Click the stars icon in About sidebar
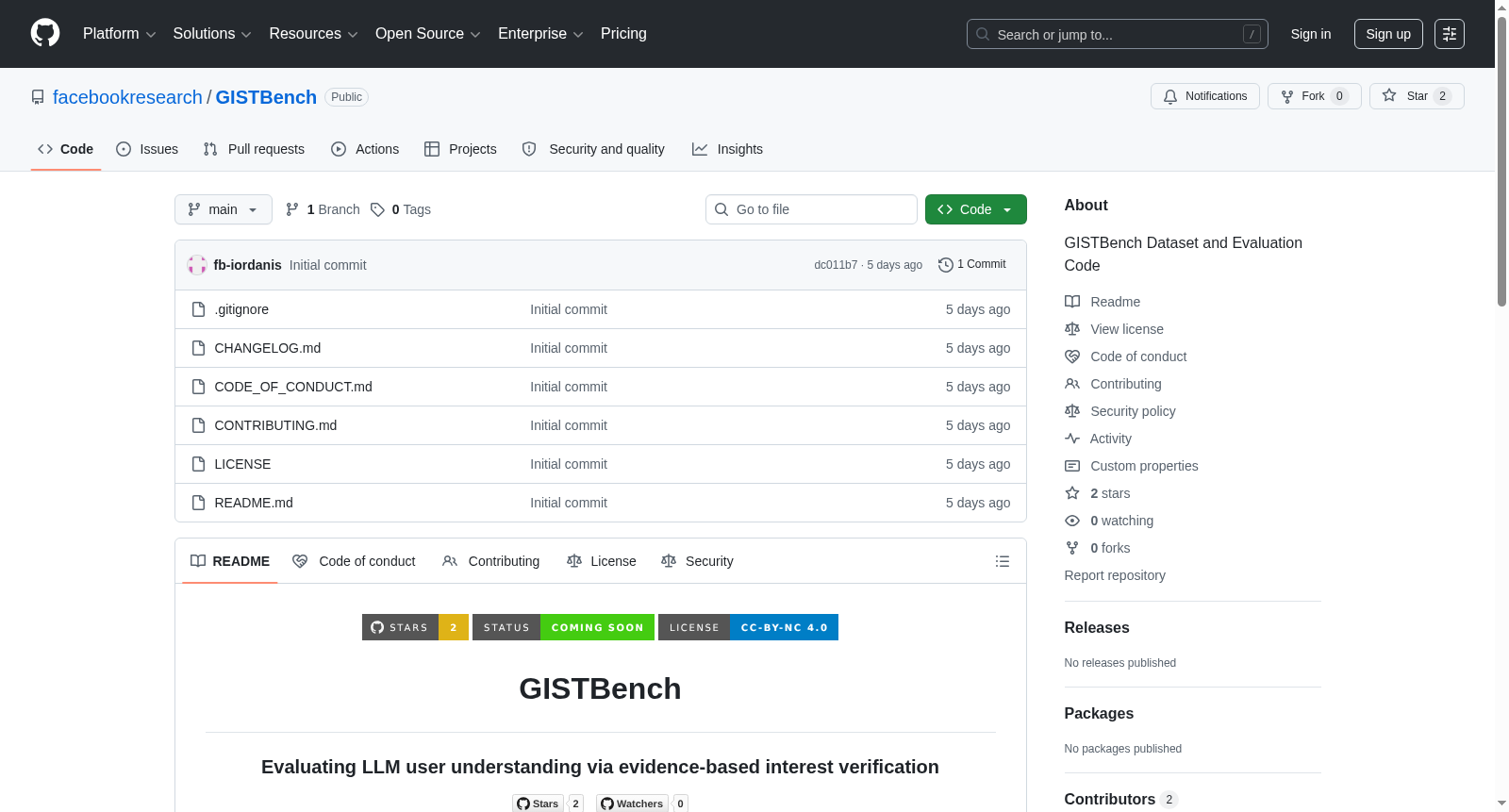Image resolution: width=1509 pixels, height=812 pixels. 1072,493
